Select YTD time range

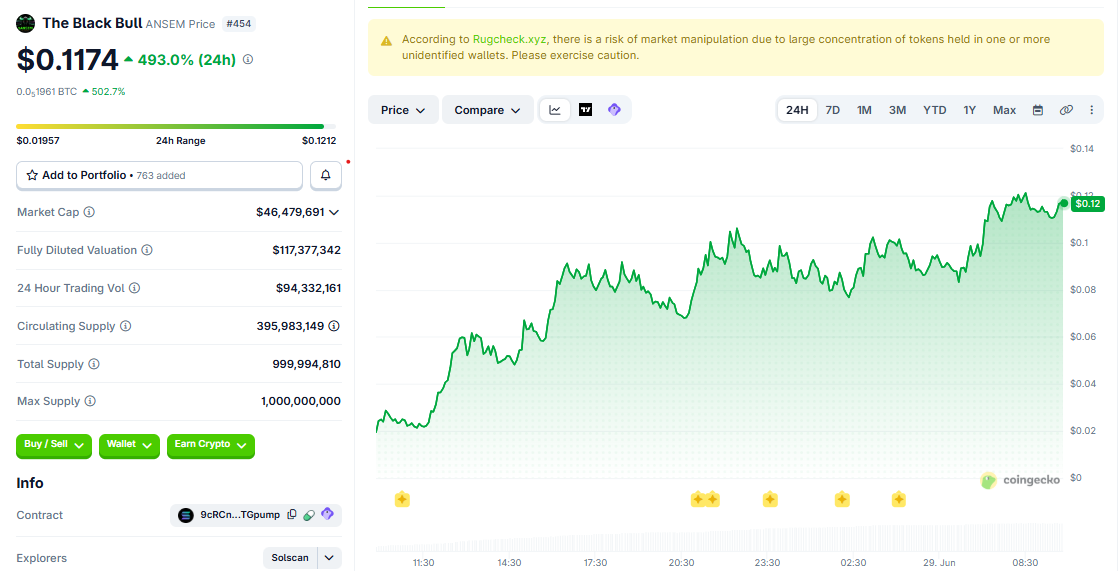[934, 110]
